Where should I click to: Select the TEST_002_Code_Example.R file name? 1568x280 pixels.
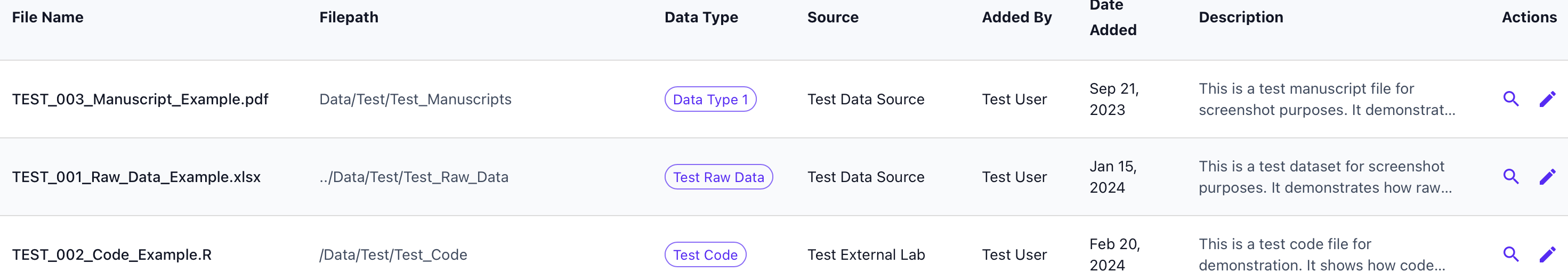click(x=112, y=255)
